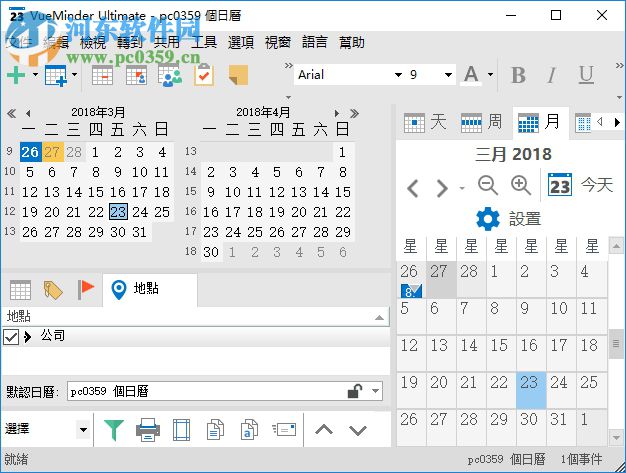Open the Arial font name dropdown
This screenshot has height=473, width=626.
coord(398,75)
